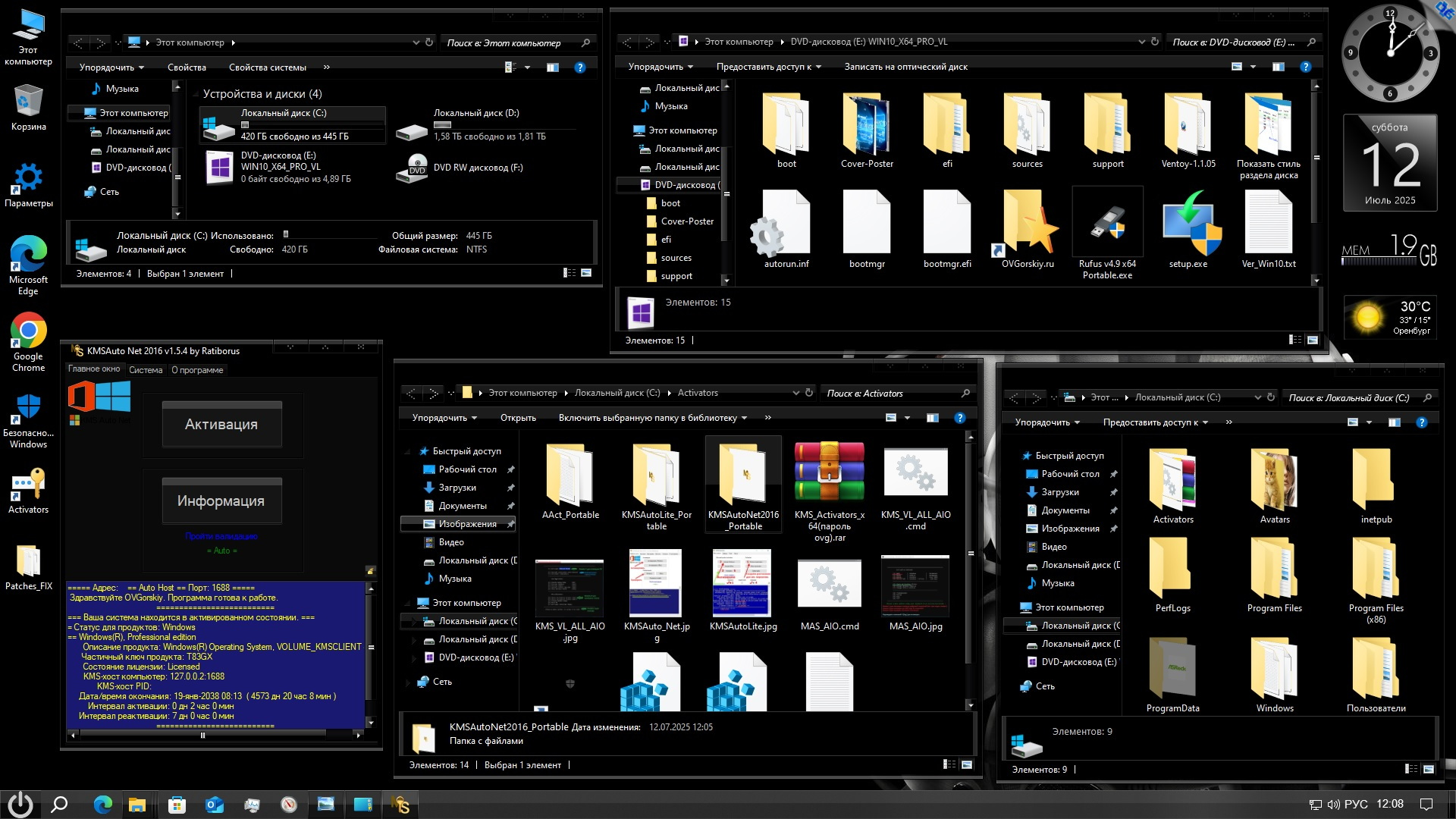The height and width of the screenshot is (819, 1456).
Task: Open the autorun.inf file
Action: 786,224
